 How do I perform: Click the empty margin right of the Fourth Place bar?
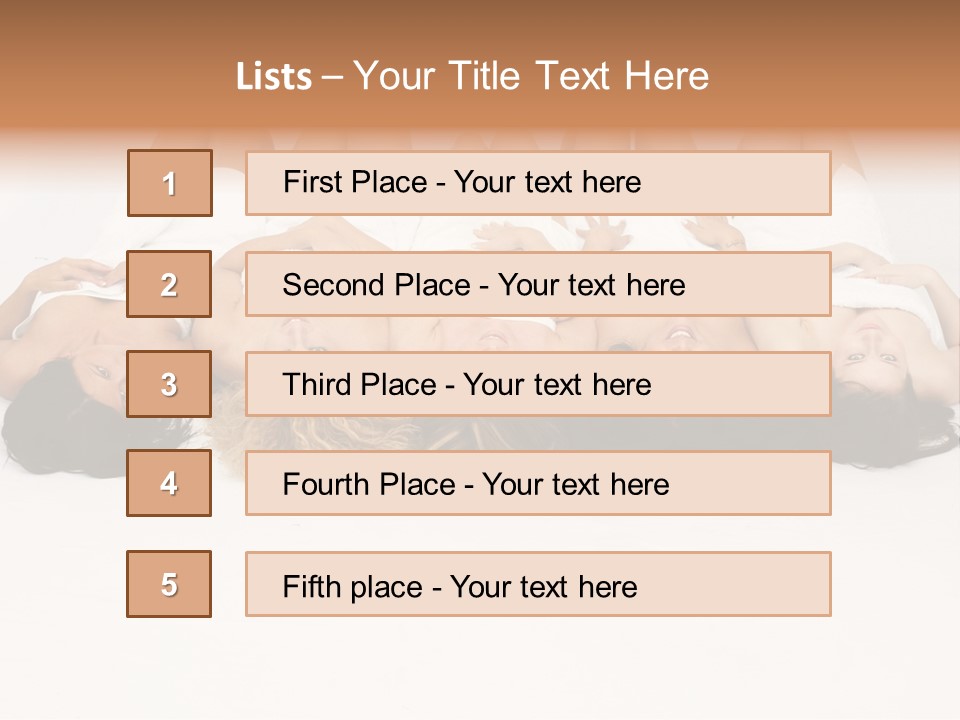pyautogui.click(x=895, y=484)
